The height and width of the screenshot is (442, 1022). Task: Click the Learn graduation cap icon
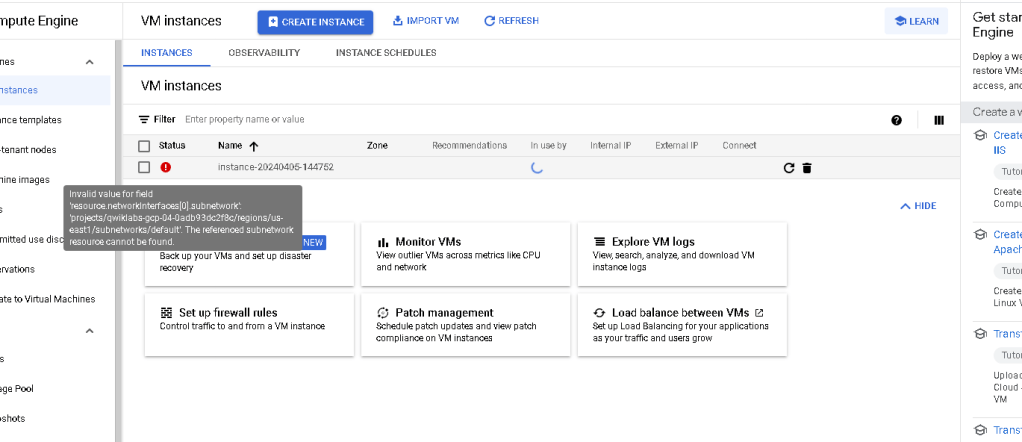pyautogui.click(x=900, y=22)
